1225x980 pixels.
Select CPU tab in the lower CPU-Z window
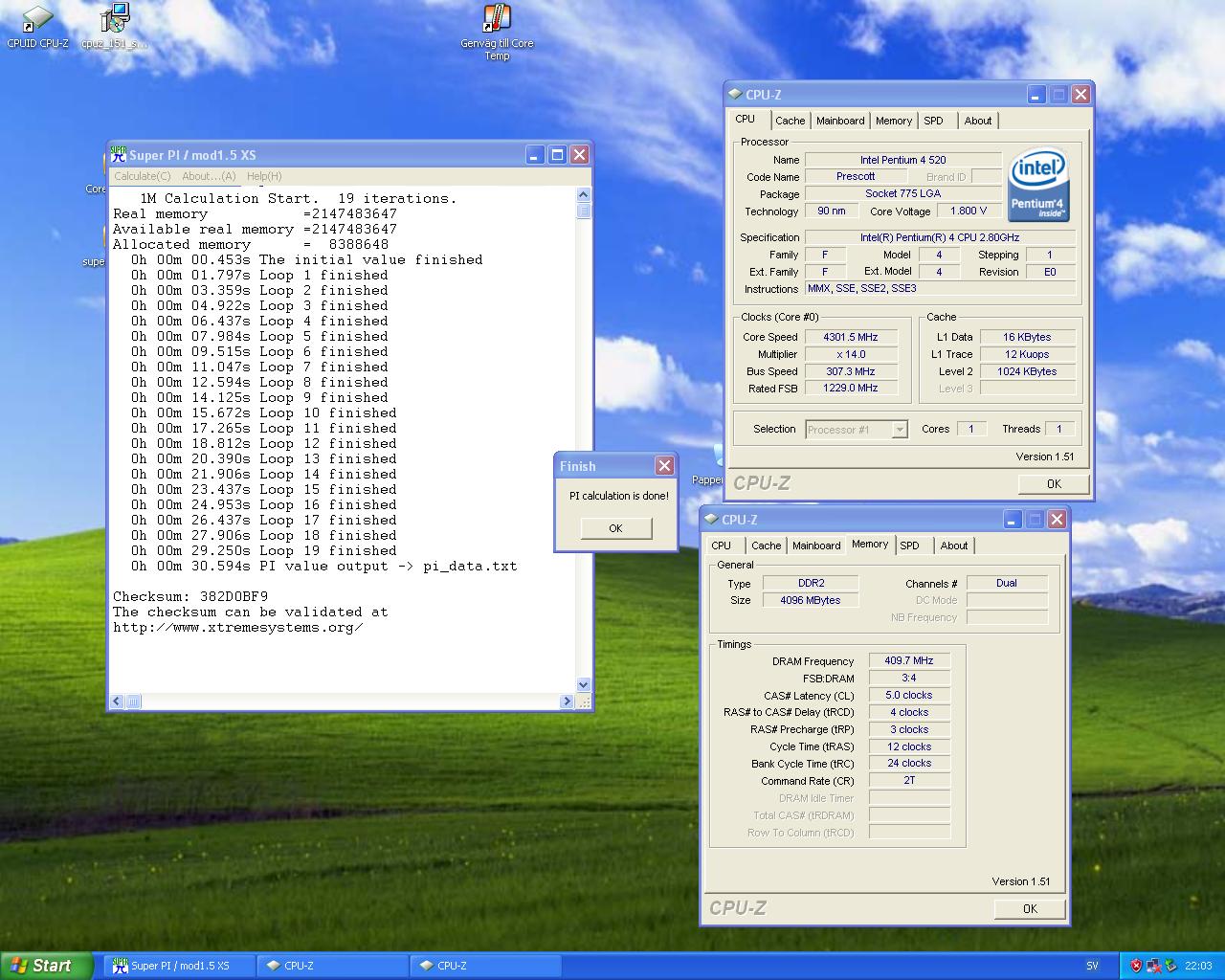tap(722, 546)
